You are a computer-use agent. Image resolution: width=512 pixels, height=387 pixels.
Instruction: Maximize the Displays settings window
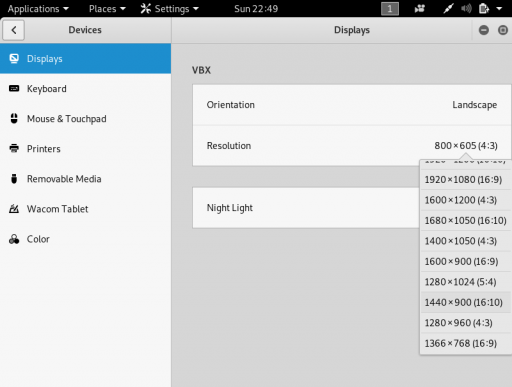[x=503, y=30]
